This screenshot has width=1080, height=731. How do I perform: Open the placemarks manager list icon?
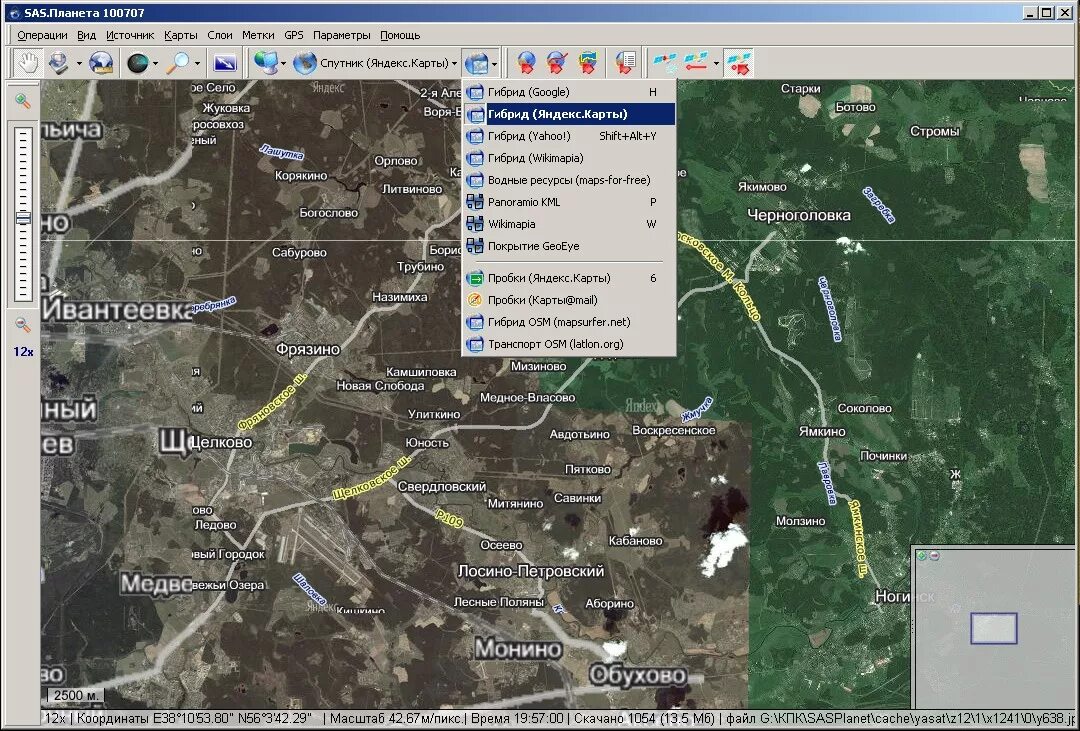tap(625, 63)
